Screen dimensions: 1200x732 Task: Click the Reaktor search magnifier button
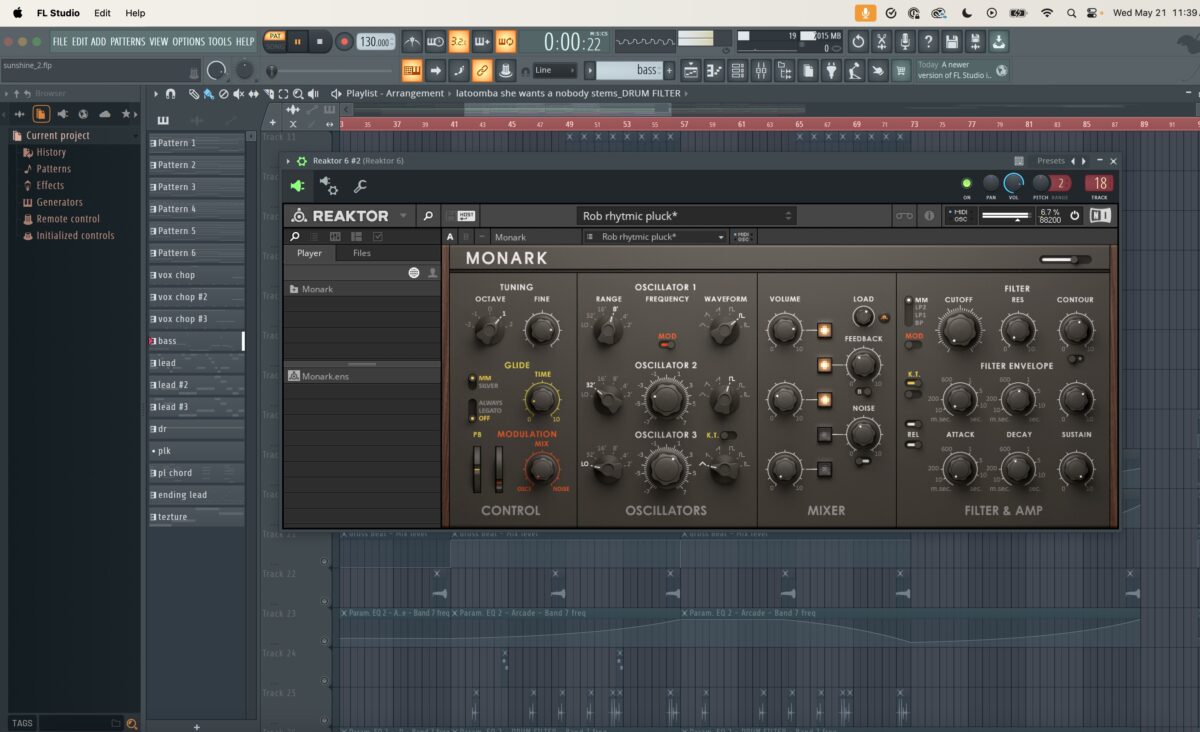427,216
